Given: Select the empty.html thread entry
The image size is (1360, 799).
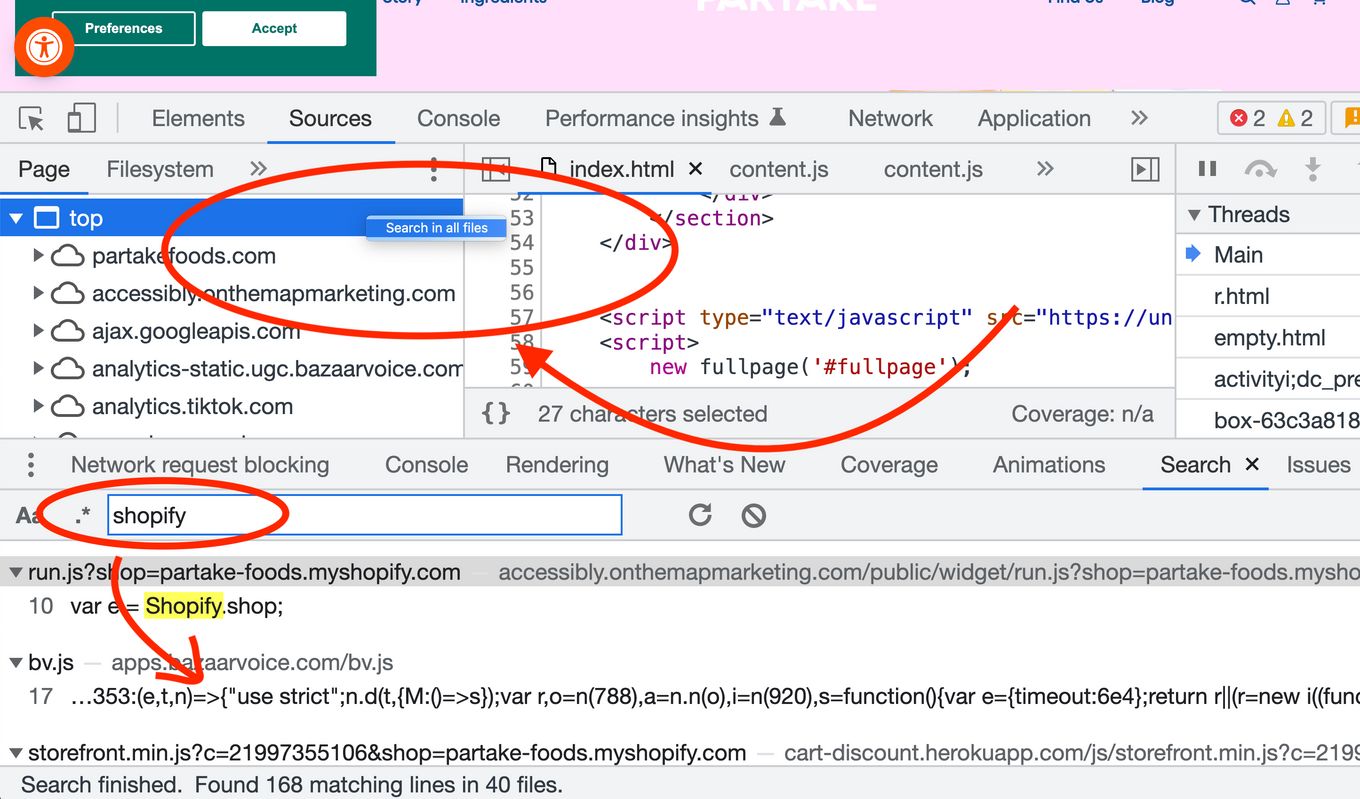Looking at the screenshot, I should pyautogui.click(x=1269, y=338).
